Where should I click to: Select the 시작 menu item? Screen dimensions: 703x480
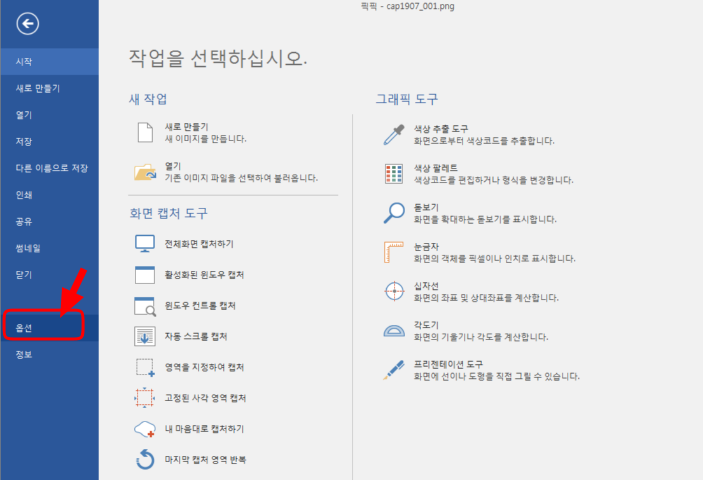coord(49,61)
